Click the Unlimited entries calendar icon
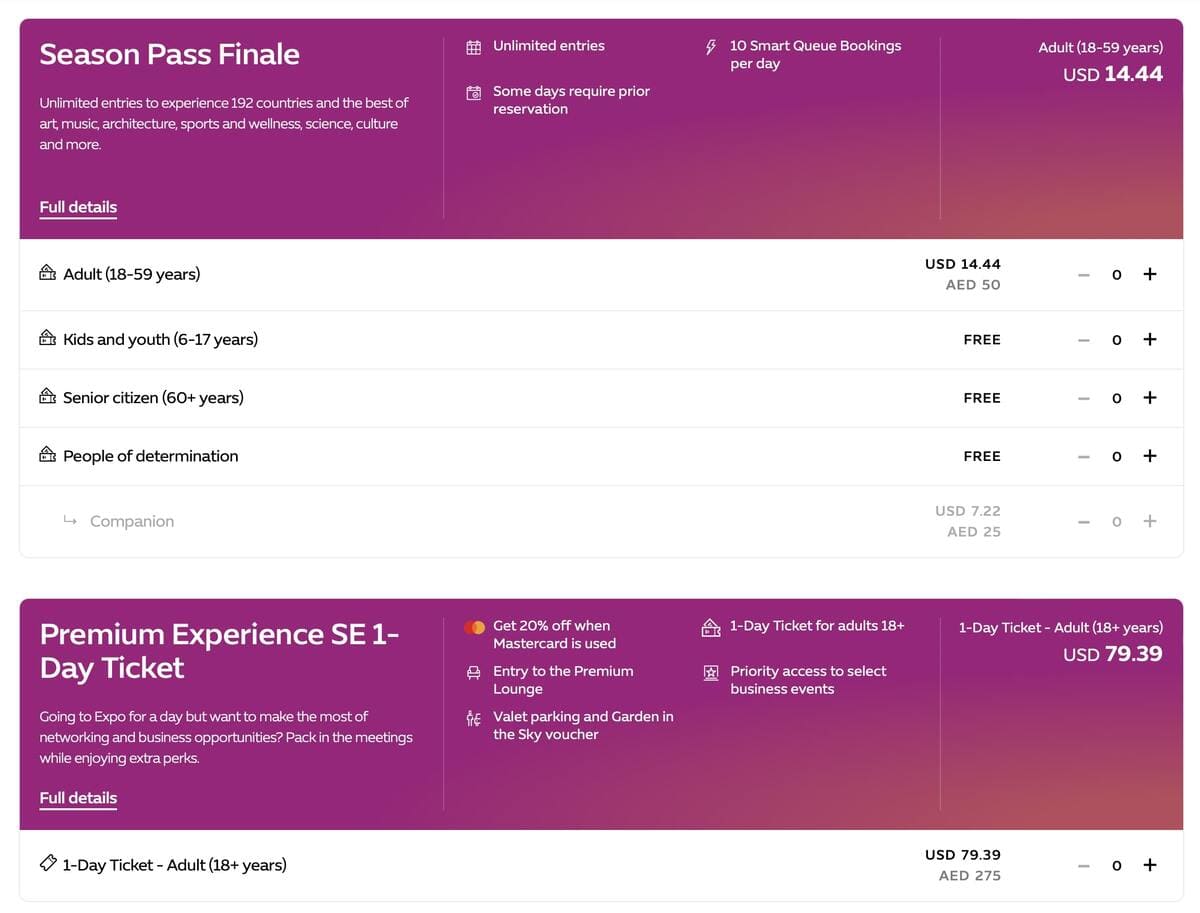 click(x=474, y=47)
